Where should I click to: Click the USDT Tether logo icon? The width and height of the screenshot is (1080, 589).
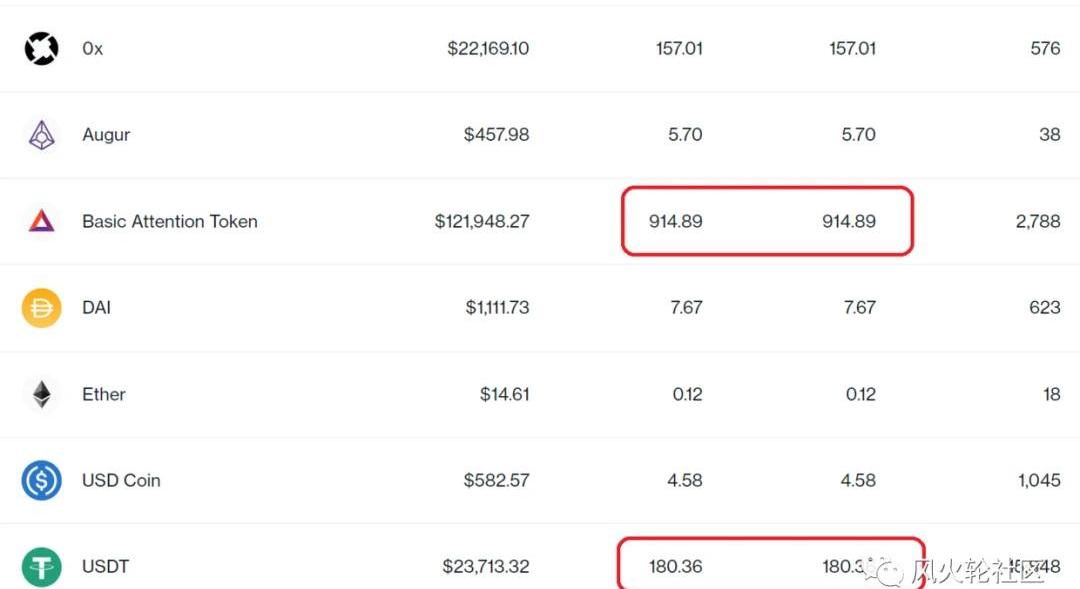pyautogui.click(x=41, y=567)
